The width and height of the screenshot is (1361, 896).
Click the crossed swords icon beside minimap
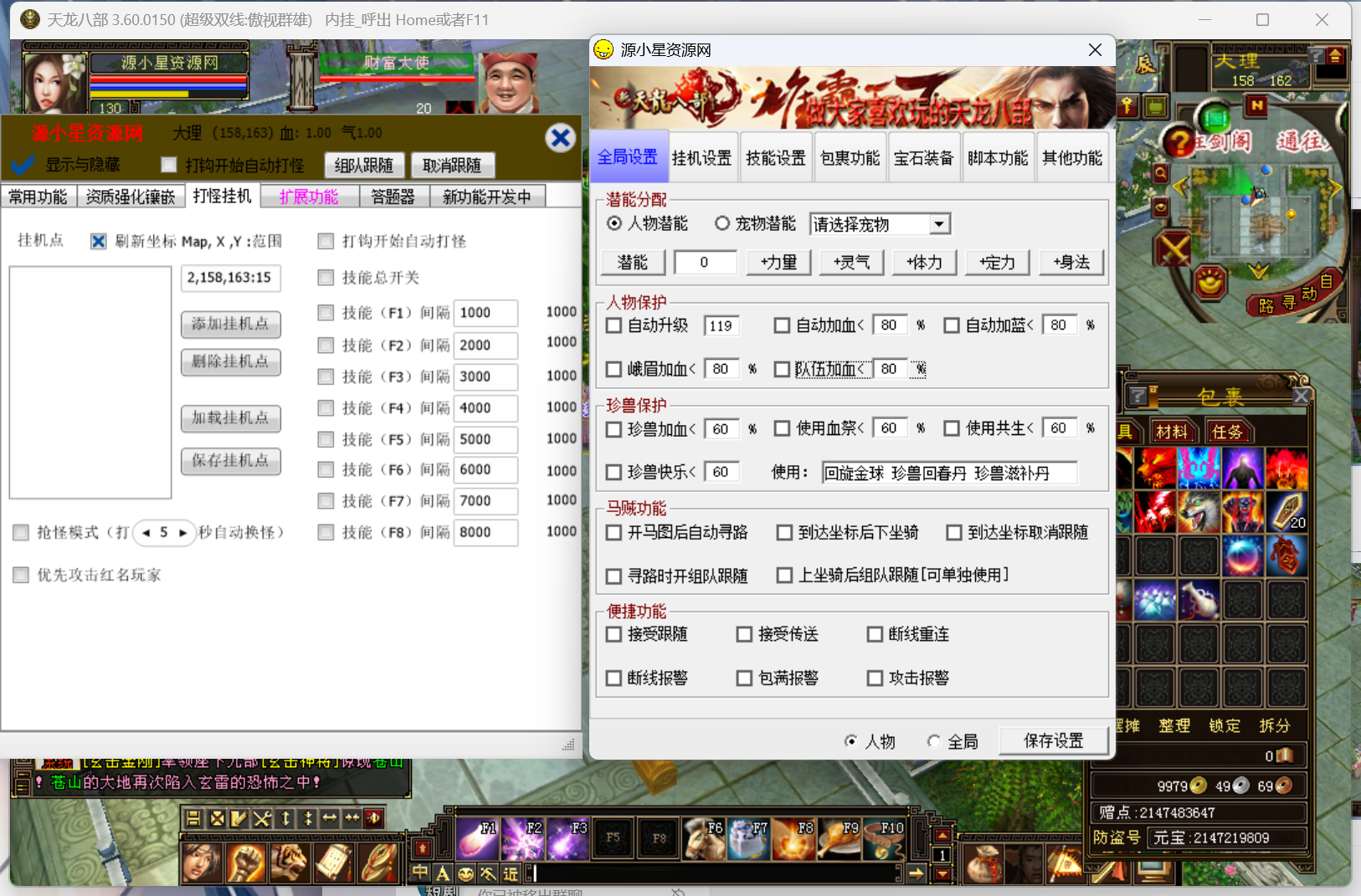pos(1173,248)
